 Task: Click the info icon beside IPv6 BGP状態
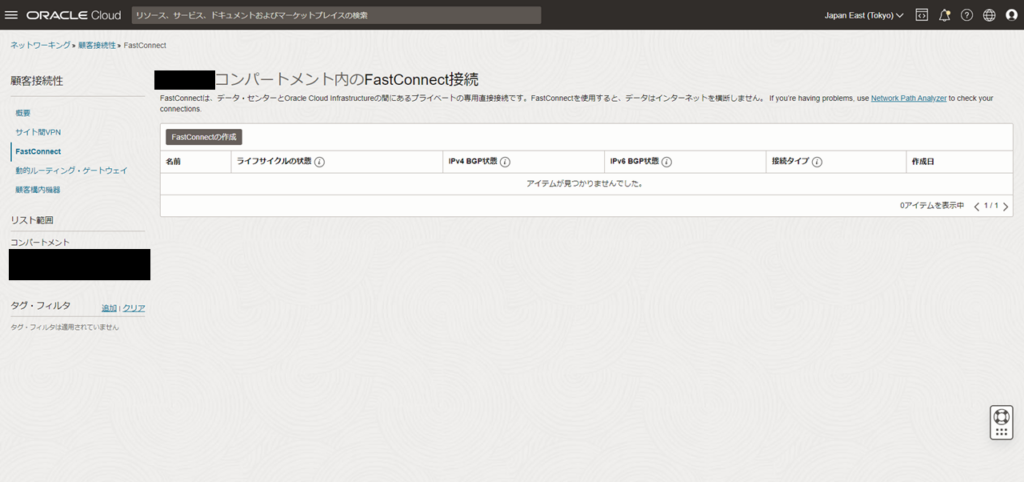(666, 162)
